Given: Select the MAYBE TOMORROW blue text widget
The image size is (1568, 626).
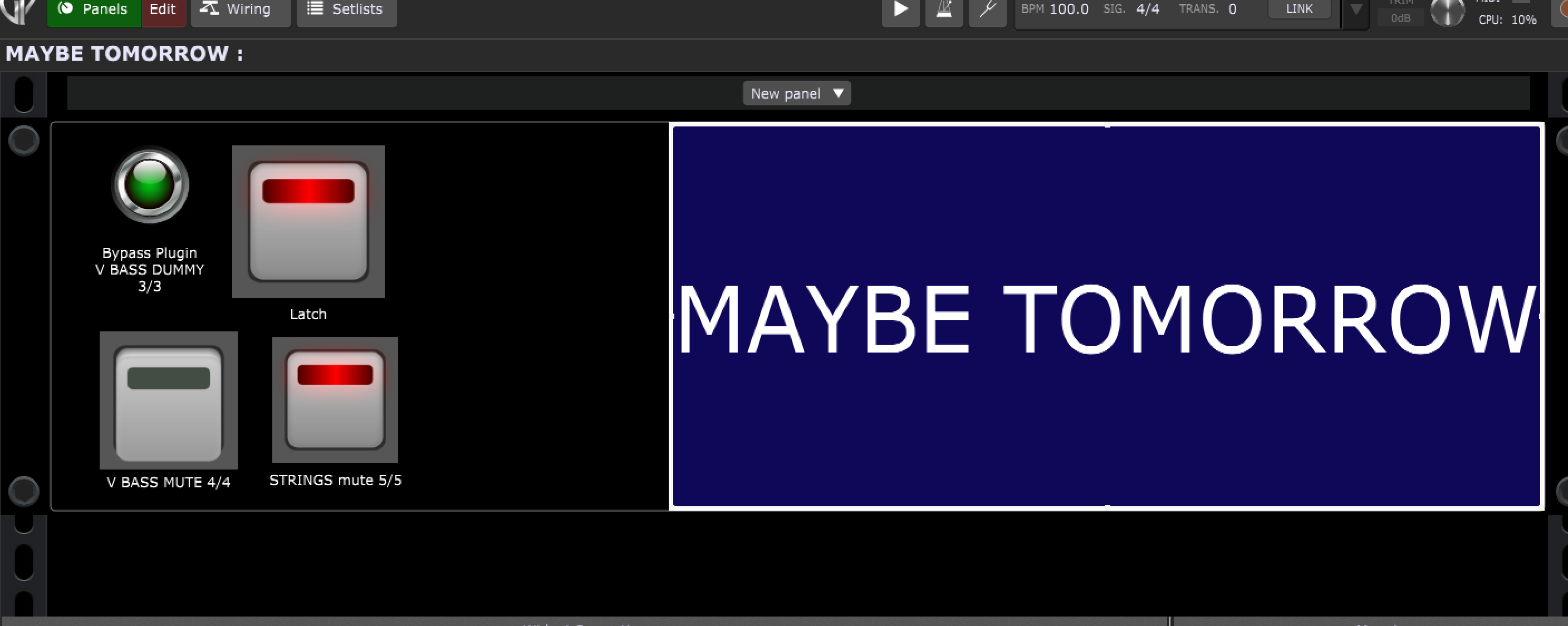Looking at the screenshot, I should click(1106, 316).
